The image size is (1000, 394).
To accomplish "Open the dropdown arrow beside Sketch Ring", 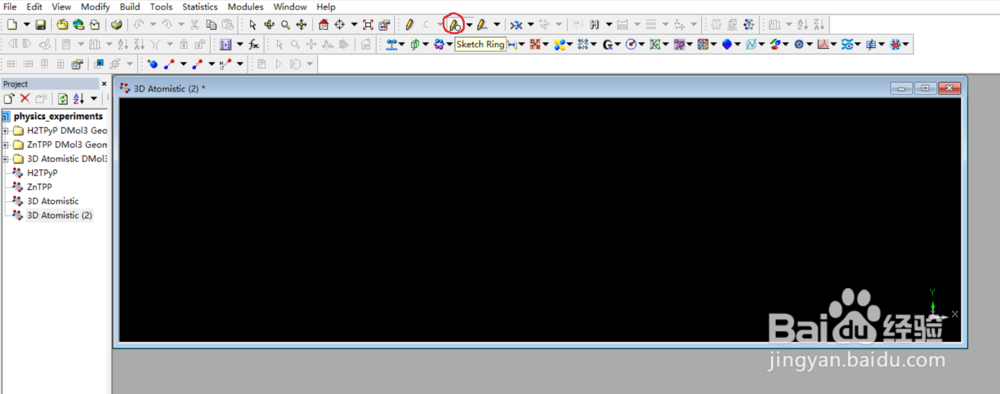I will click(x=469, y=25).
